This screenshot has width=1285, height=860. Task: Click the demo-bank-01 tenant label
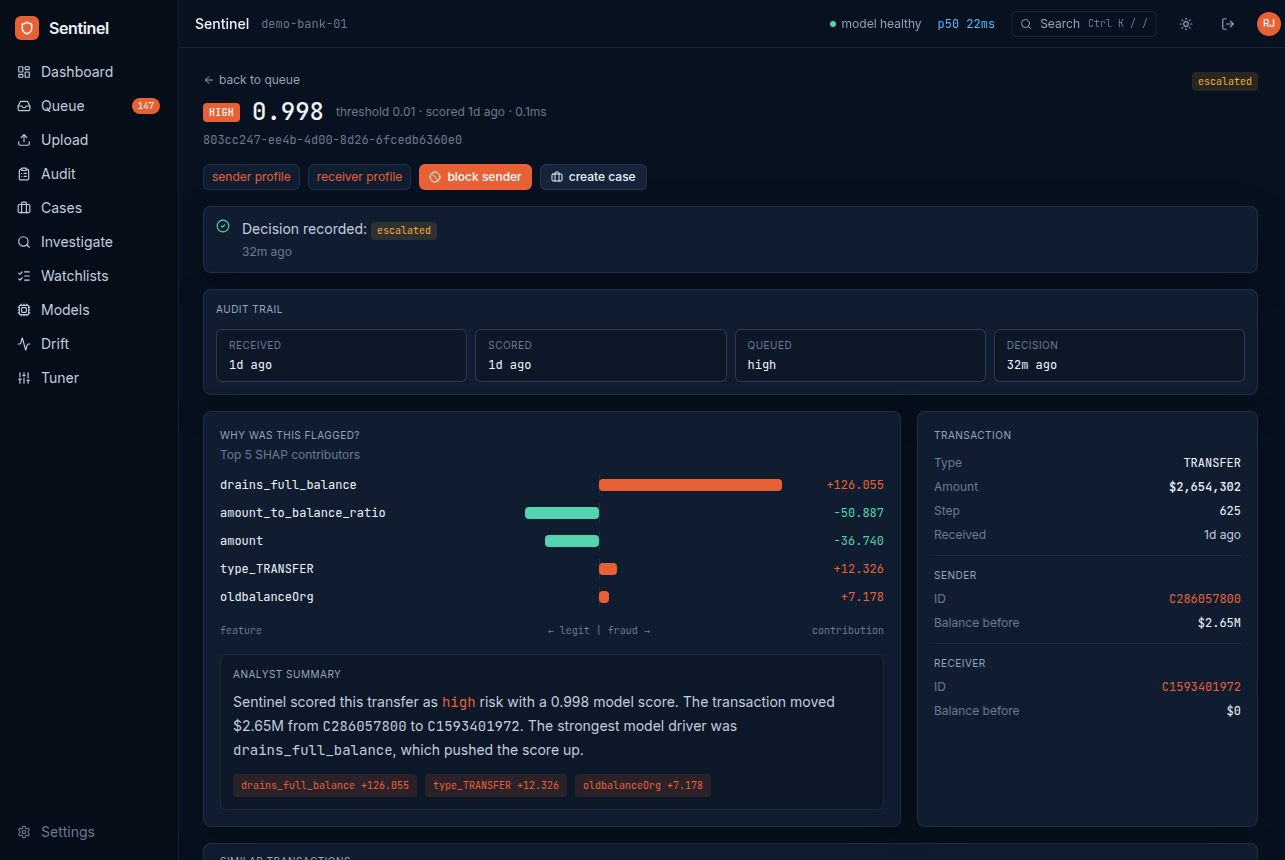click(x=304, y=24)
